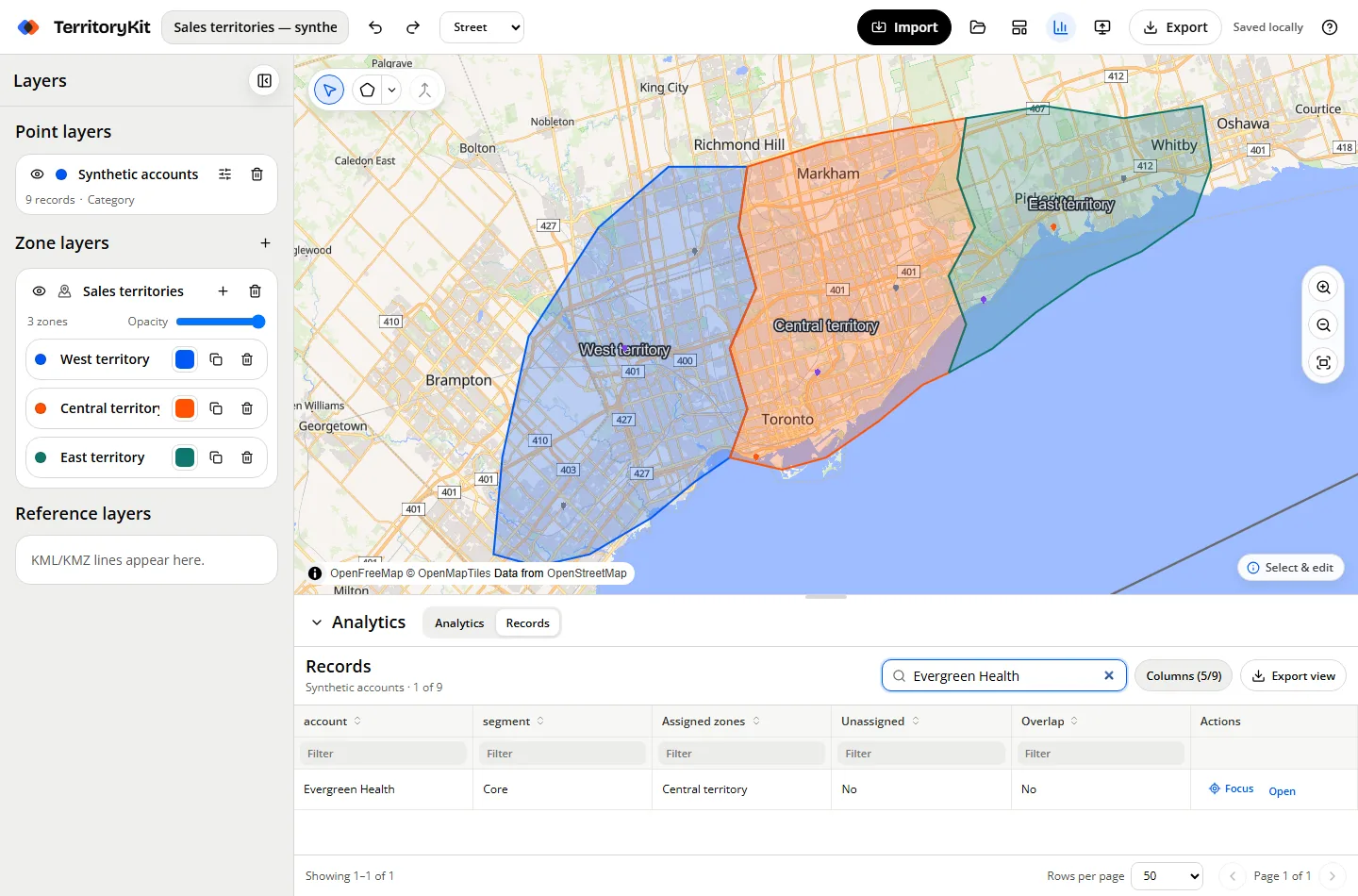This screenshot has width=1358, height=896.
Task: Delete the Sales territories zone layer
Action: click(255, 291)
